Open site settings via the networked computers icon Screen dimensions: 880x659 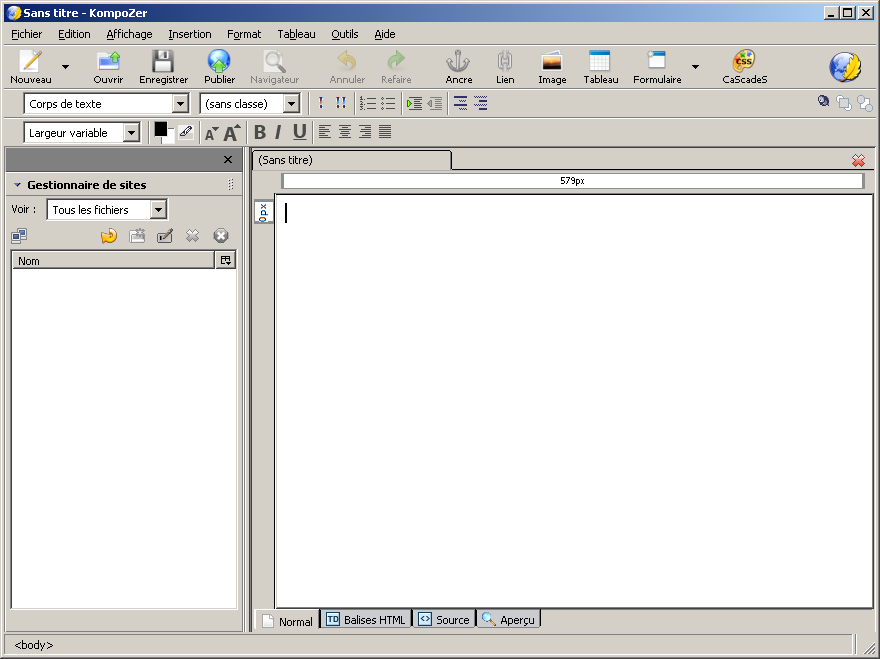tap(19, 236)
